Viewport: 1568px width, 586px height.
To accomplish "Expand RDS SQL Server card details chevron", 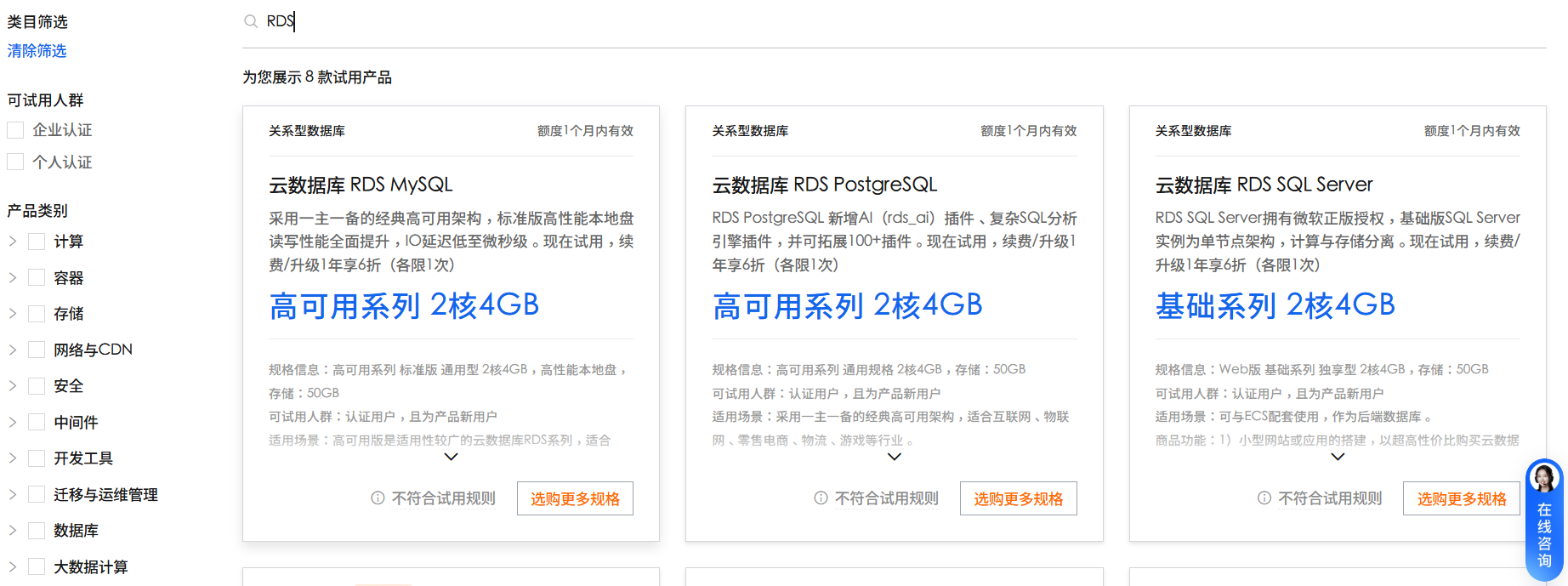I will (1338, 457).
